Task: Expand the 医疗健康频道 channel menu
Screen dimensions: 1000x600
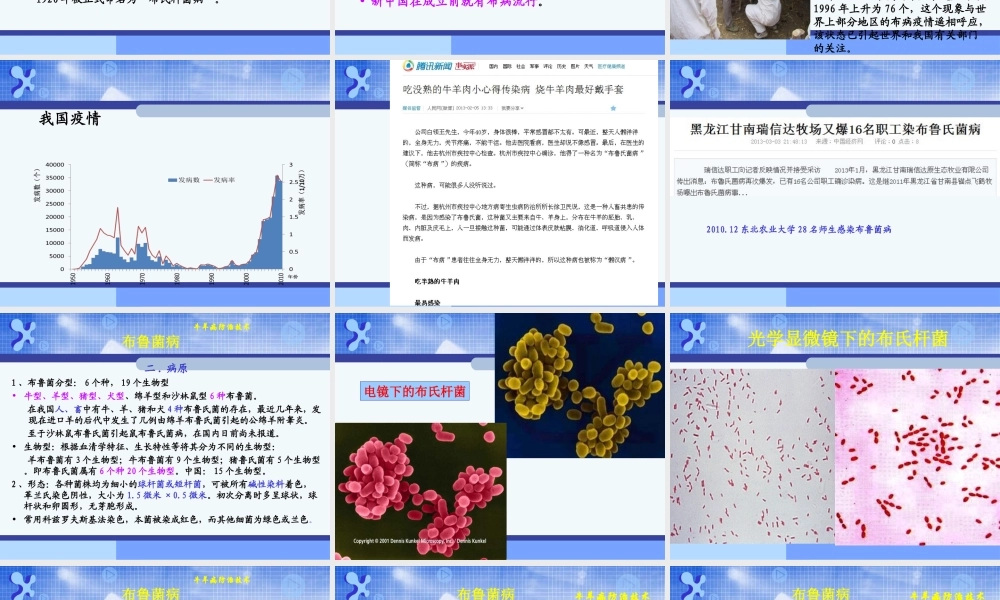Action: point(610,66)
